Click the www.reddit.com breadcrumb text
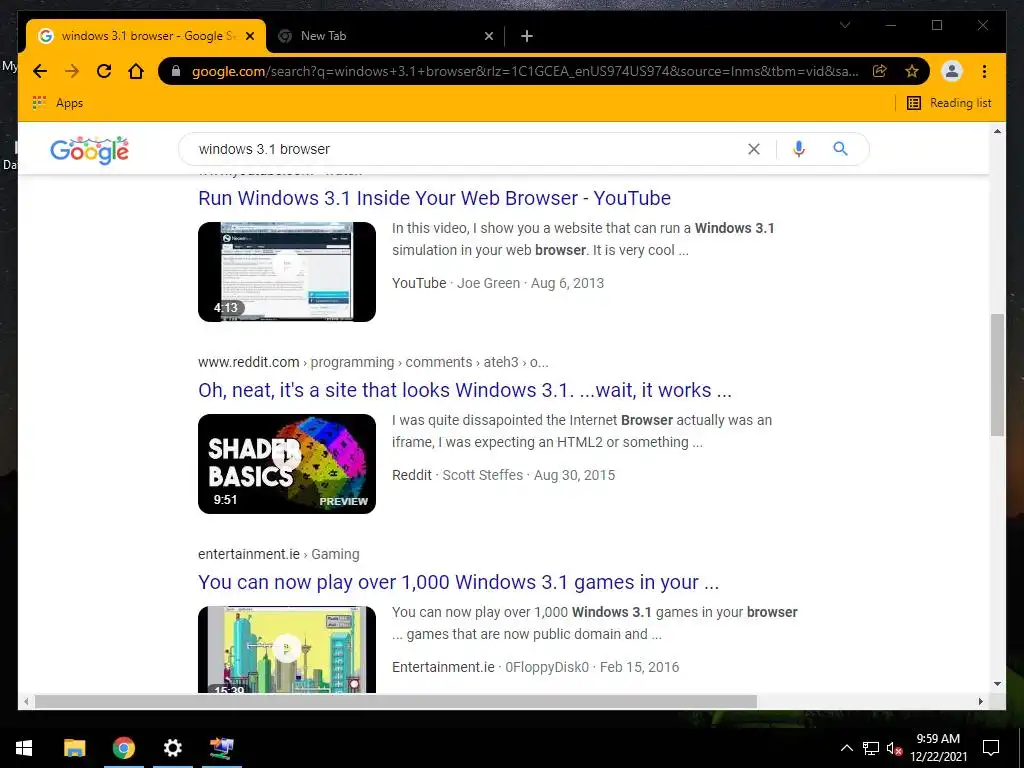The image size is (1024, 768). [x=248, y=362]
